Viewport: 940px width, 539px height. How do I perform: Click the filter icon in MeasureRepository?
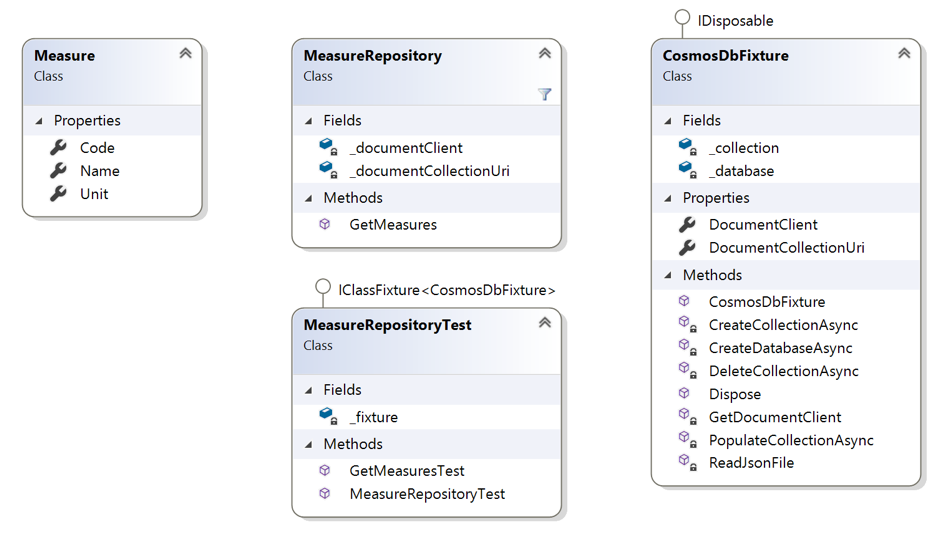click(x=544, y=94)
